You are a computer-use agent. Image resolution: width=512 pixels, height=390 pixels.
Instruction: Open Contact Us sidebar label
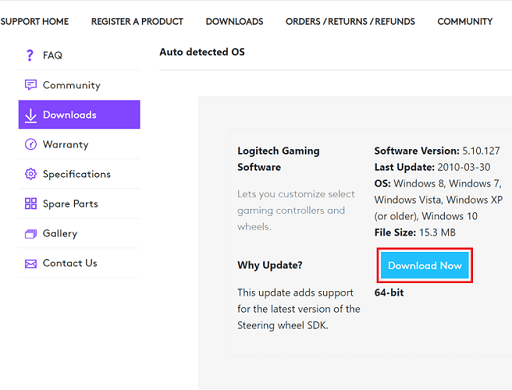(x=70, y=263)
